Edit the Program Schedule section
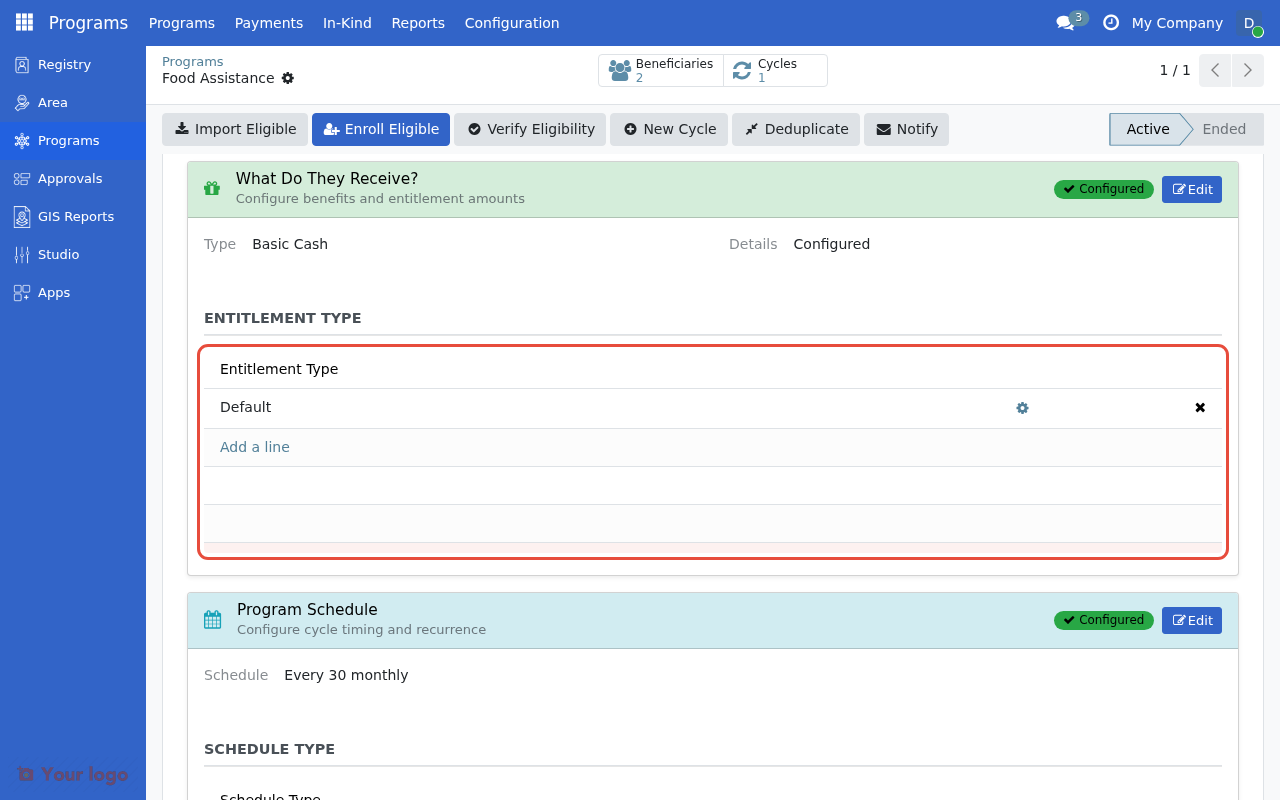 pyautogui.click(x=1192, y=620)
